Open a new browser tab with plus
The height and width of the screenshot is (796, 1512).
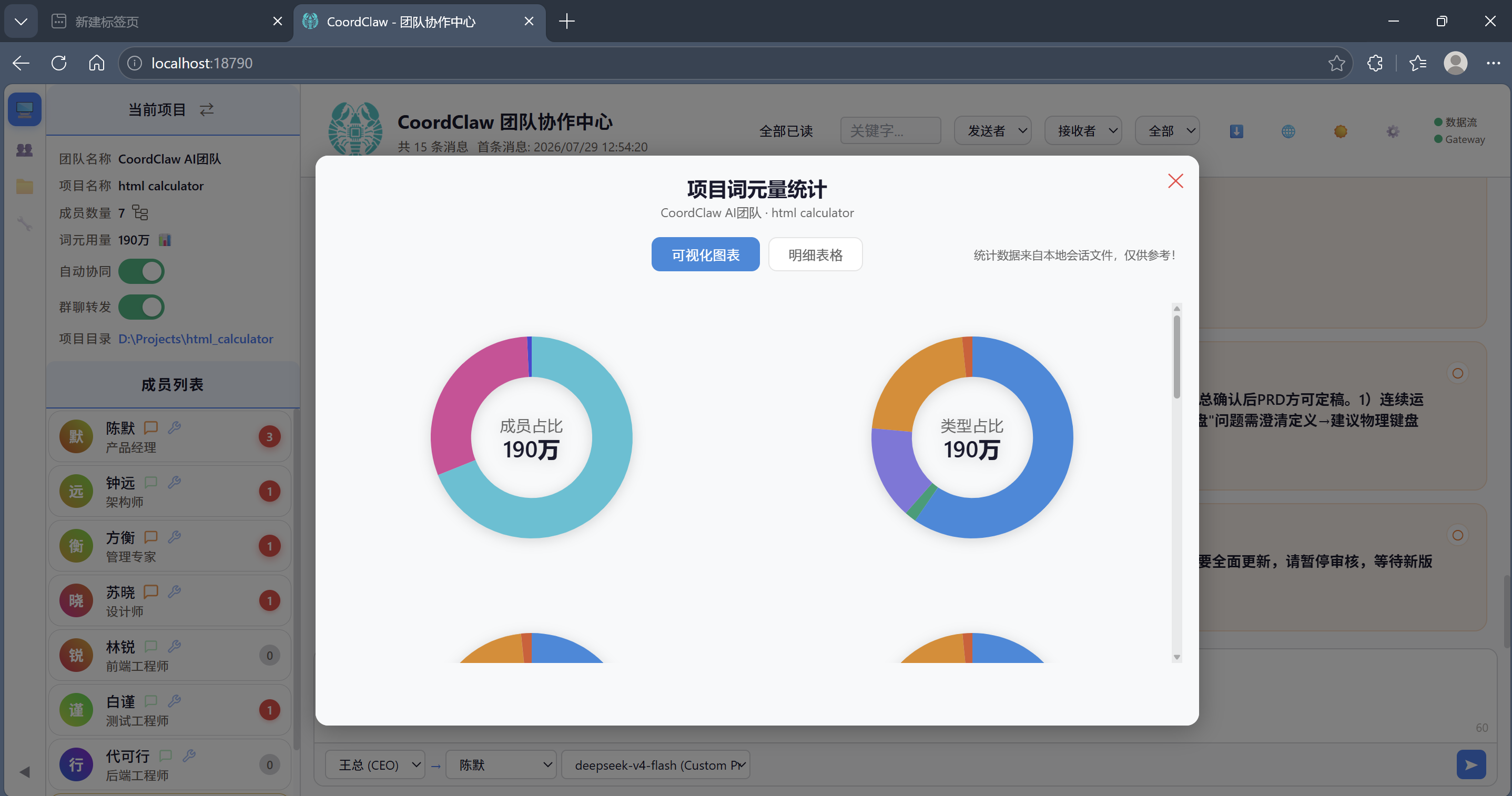tap(566, 22)
